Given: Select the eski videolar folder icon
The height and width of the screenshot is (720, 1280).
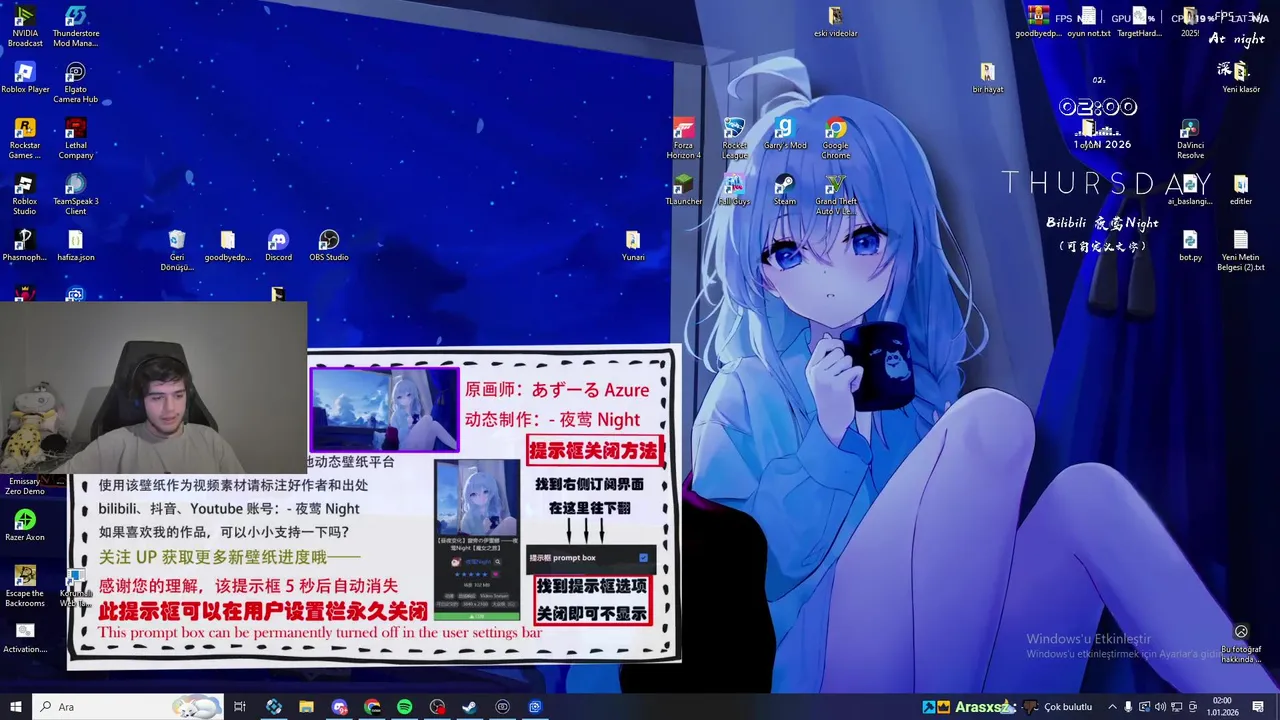Looking at the screenshot, I should (x=836, y=22).
